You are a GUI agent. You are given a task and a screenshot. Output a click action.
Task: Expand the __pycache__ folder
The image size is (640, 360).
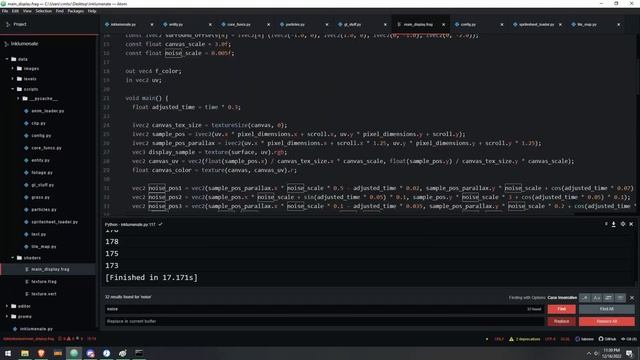click(18, 99)
